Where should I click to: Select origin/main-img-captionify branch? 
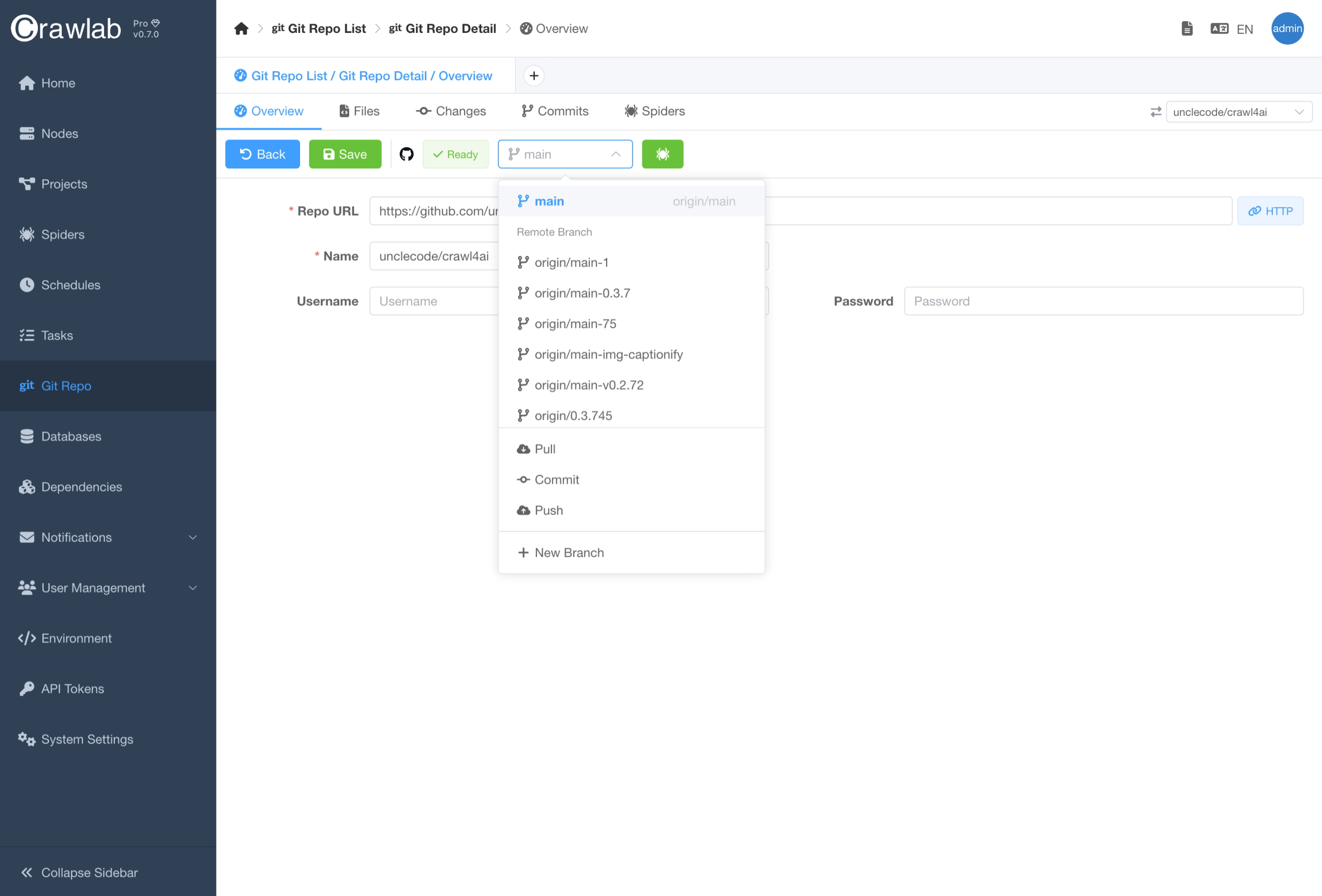coord(608,354)
